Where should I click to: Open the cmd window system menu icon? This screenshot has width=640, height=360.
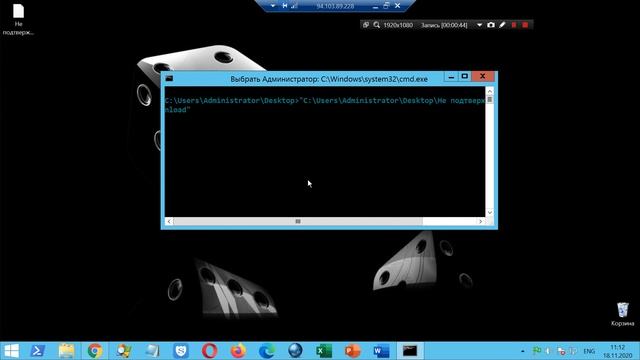[x=169, y=78]
